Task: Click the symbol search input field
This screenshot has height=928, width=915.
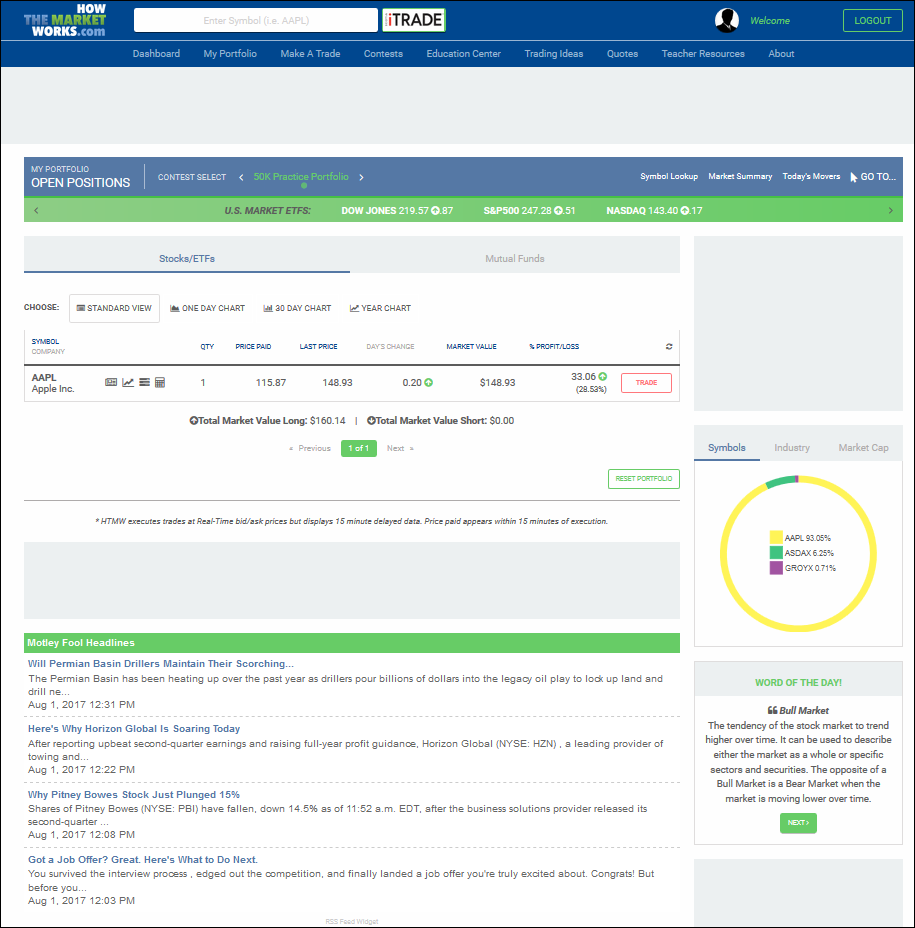Action: [x=256, y=20]
